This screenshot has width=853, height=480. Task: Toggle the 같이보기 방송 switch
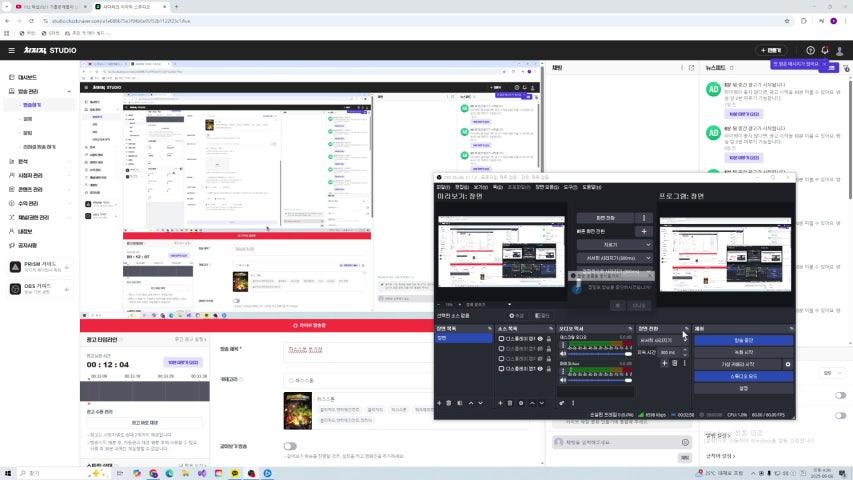pos(290,446)
